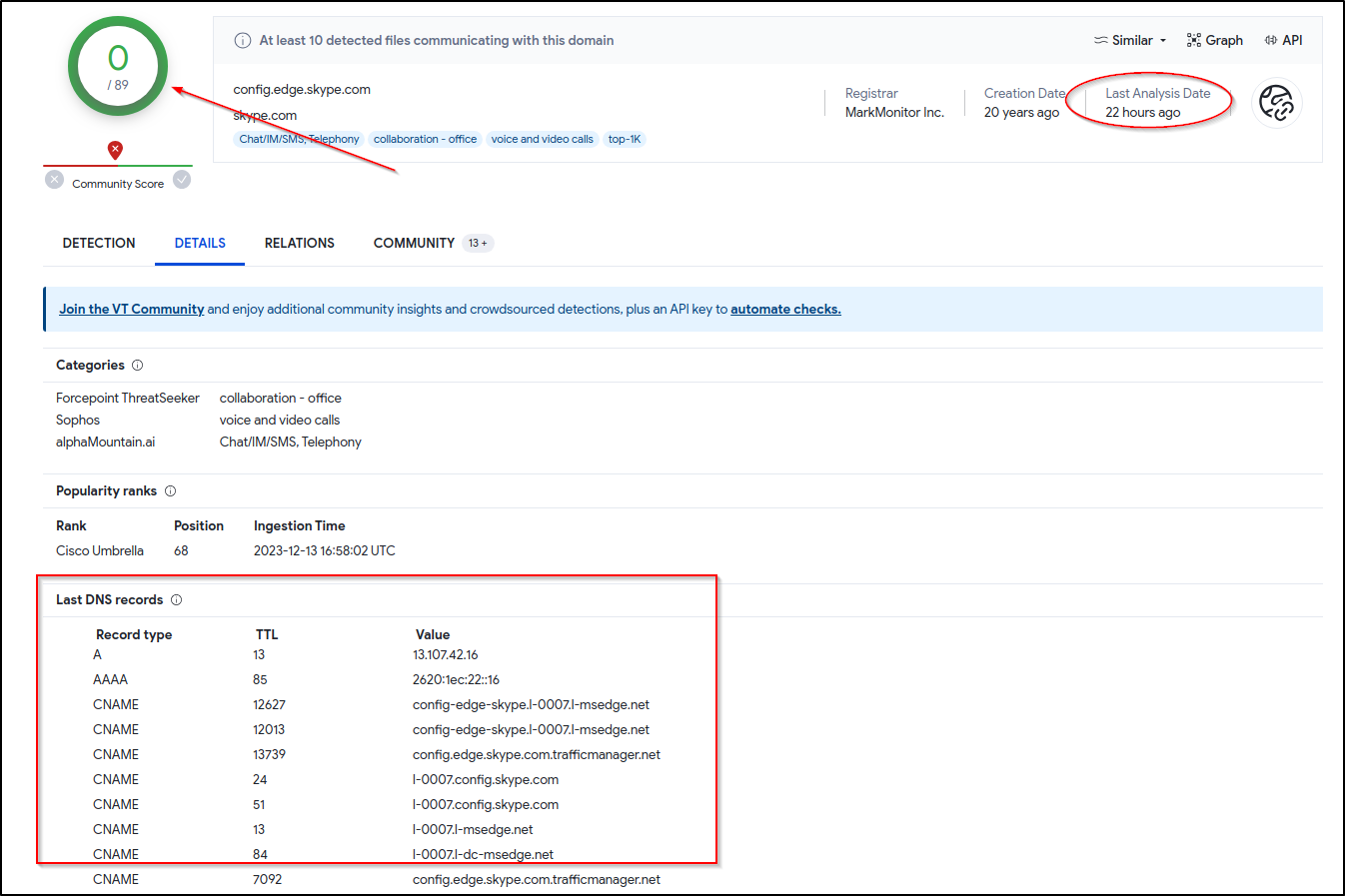Viewport: 1345px width, 896px height.
Task: Open the Graph view
Action: tap(1214, 41)
